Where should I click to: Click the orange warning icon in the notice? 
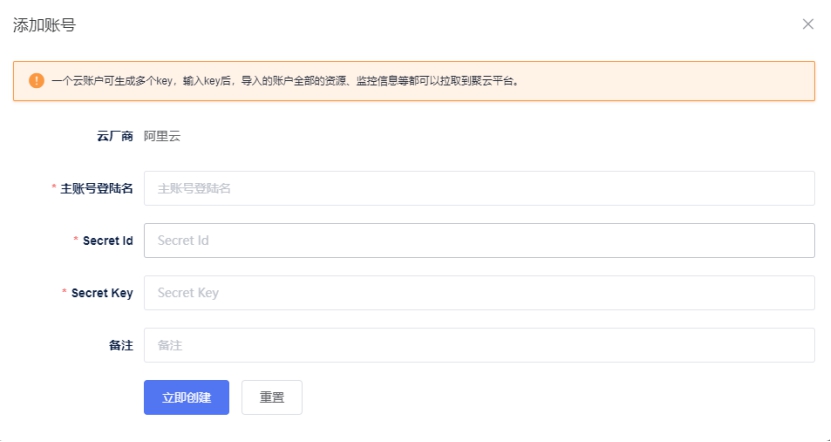point(36,81)
